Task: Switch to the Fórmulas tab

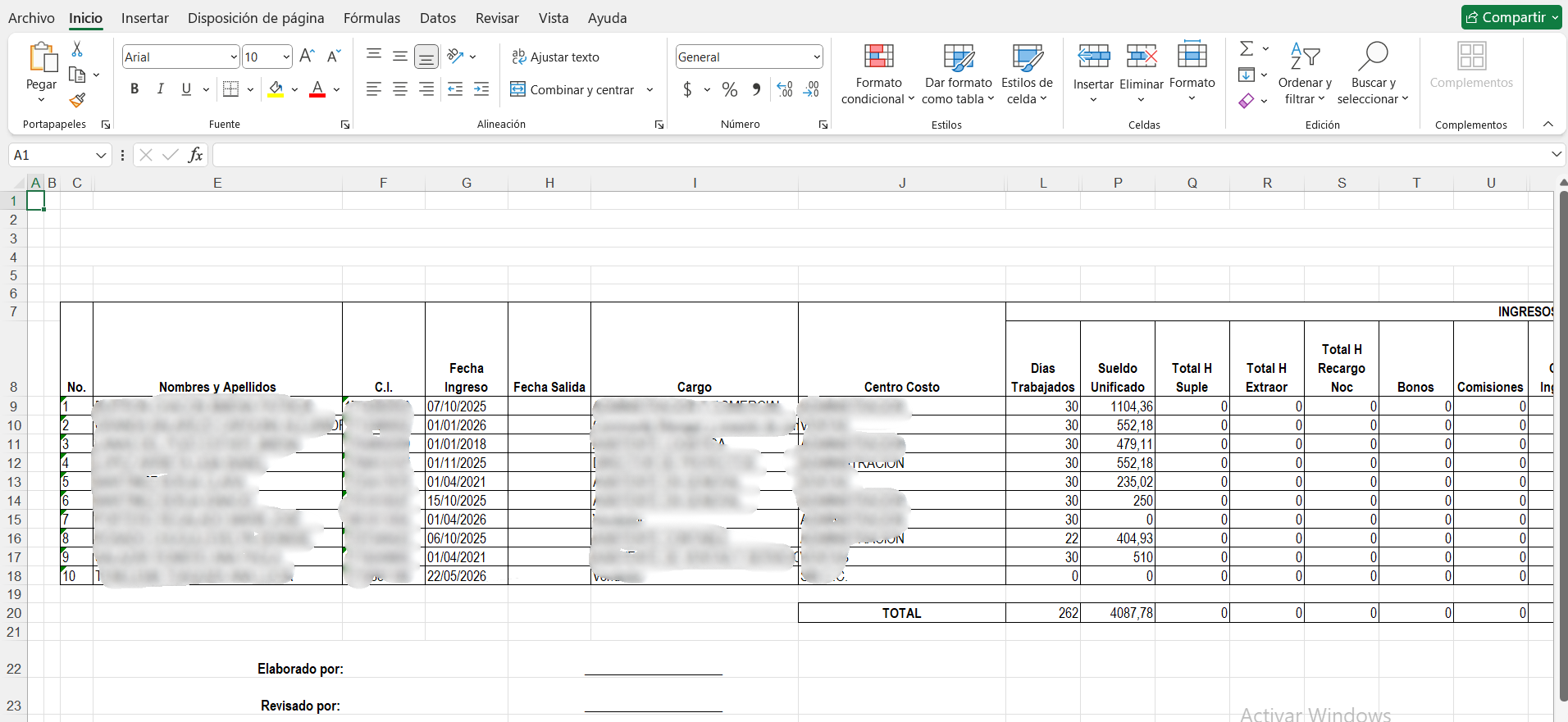Action: click(371, 18)
